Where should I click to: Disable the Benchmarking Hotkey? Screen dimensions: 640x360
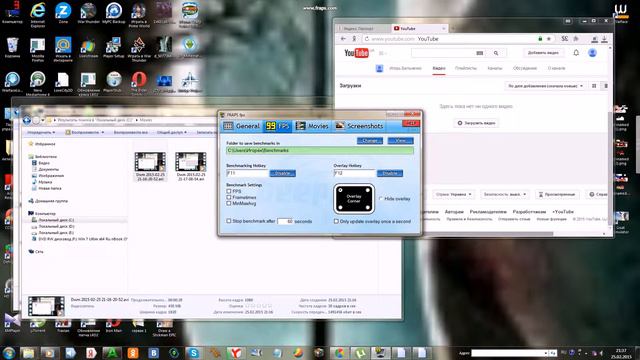click(282, 173)
